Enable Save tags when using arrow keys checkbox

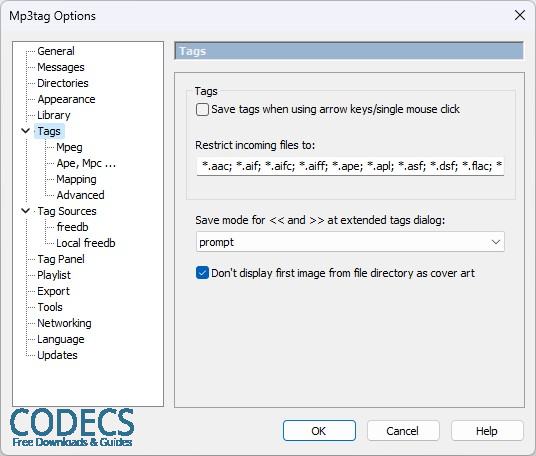click(x=202, y=110)
